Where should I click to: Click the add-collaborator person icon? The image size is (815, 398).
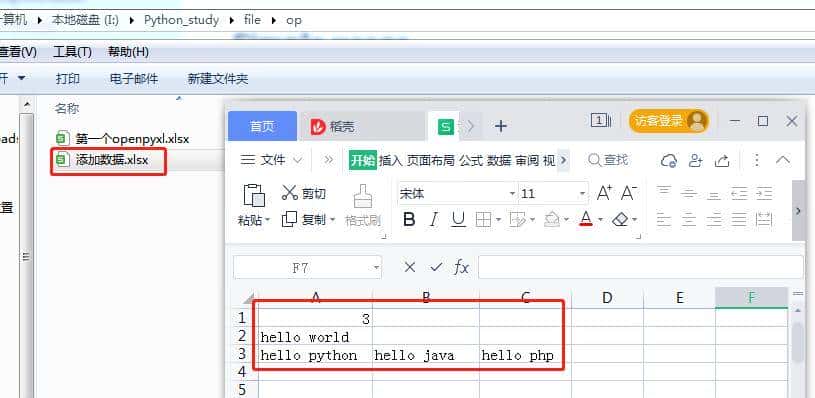695,161
